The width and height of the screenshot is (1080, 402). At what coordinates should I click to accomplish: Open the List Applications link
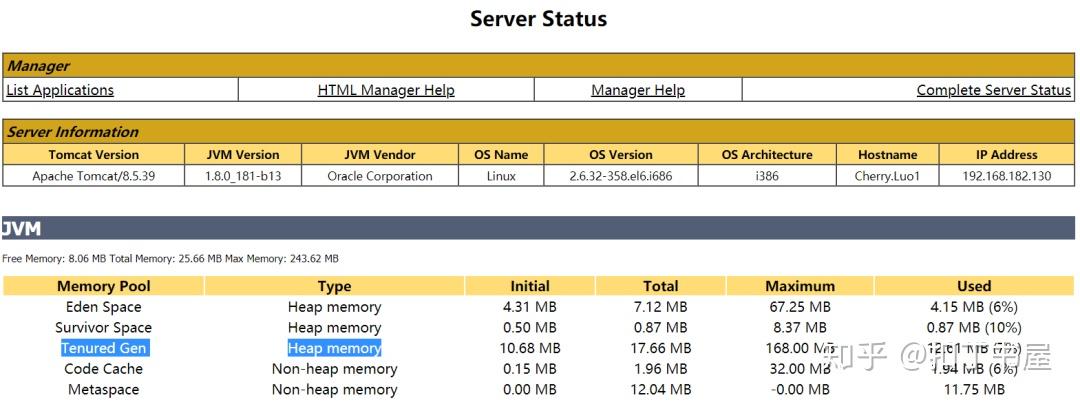tap(60, 90)
